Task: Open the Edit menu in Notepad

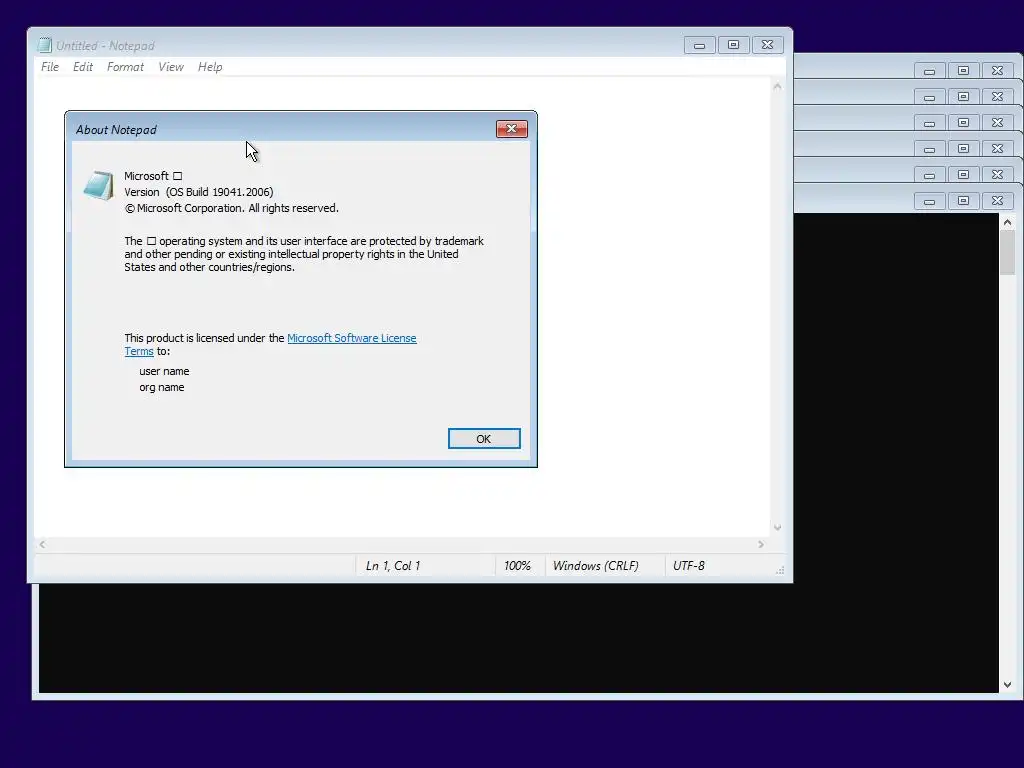Action: click(82, 67)
